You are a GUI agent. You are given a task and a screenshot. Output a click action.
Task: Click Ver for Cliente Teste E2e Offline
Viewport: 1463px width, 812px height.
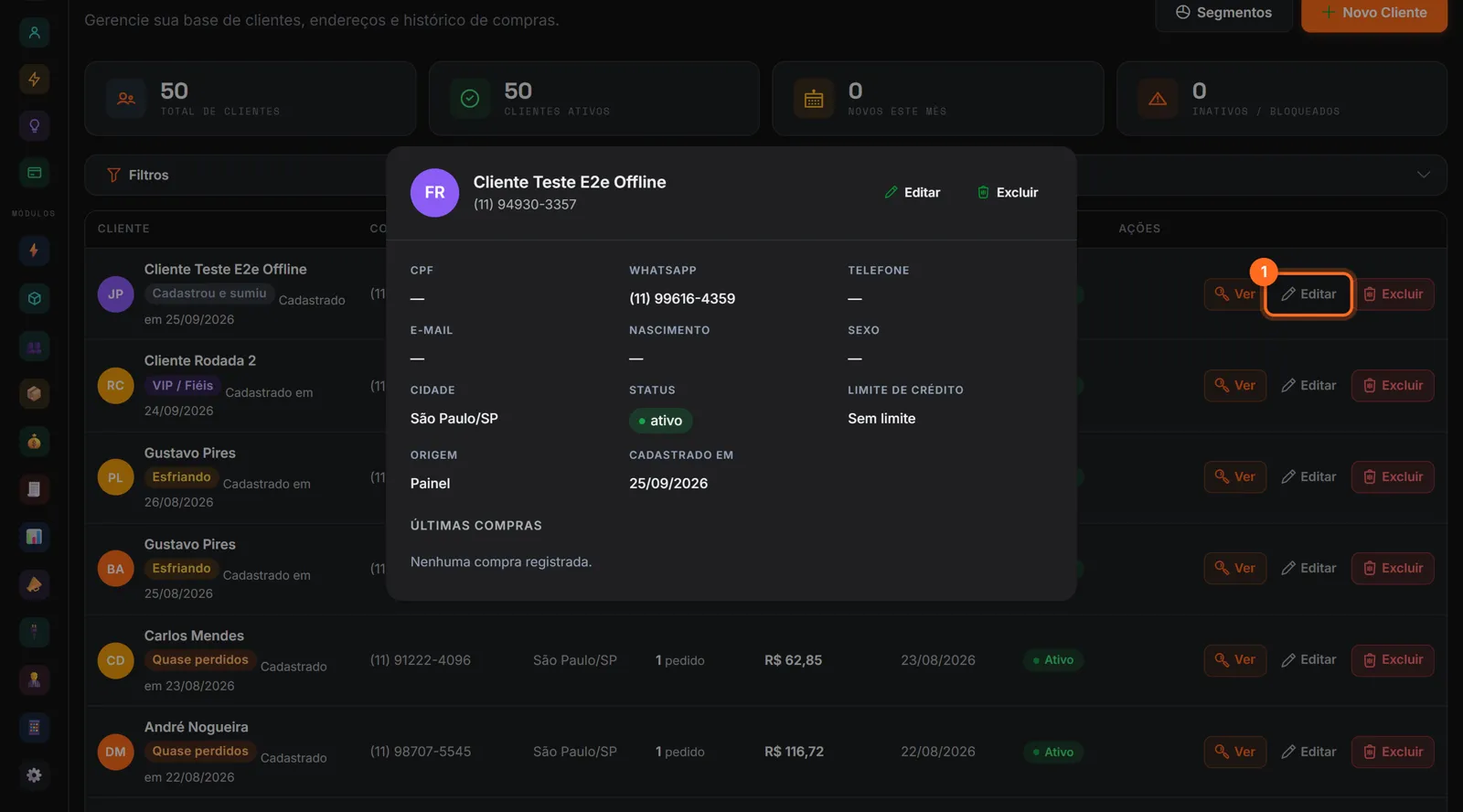point(1235,294)
